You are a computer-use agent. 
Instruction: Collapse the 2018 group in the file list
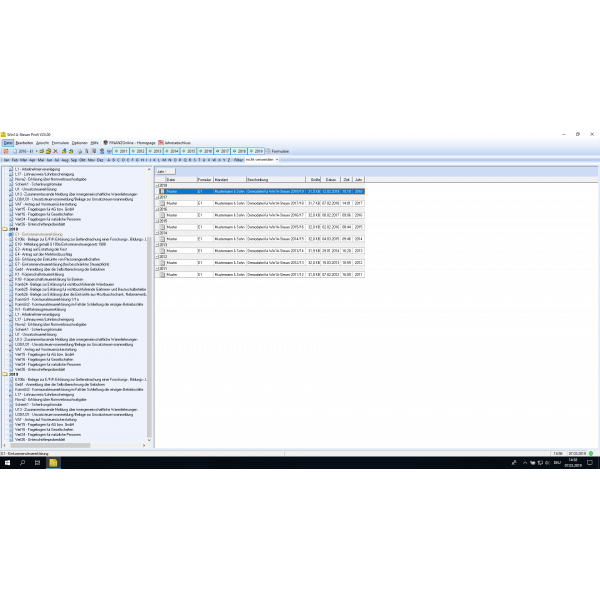point(157,185)
